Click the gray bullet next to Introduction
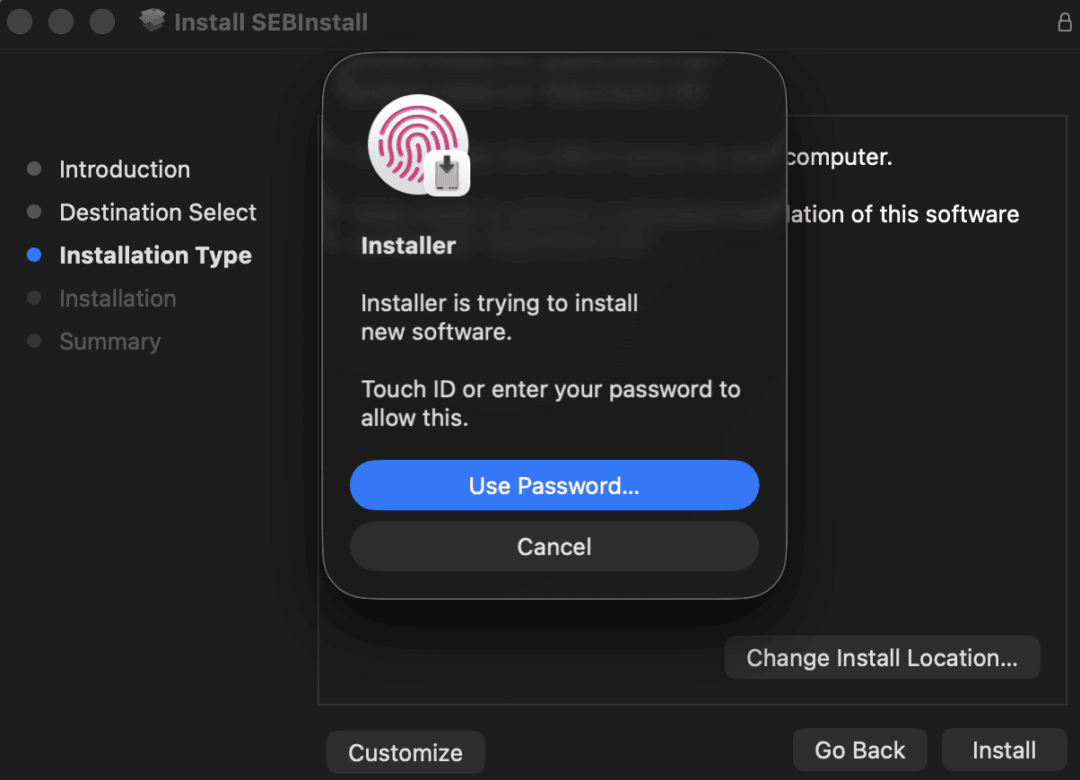This screenshot has width=1080, height=780. [x=34, y=169]
